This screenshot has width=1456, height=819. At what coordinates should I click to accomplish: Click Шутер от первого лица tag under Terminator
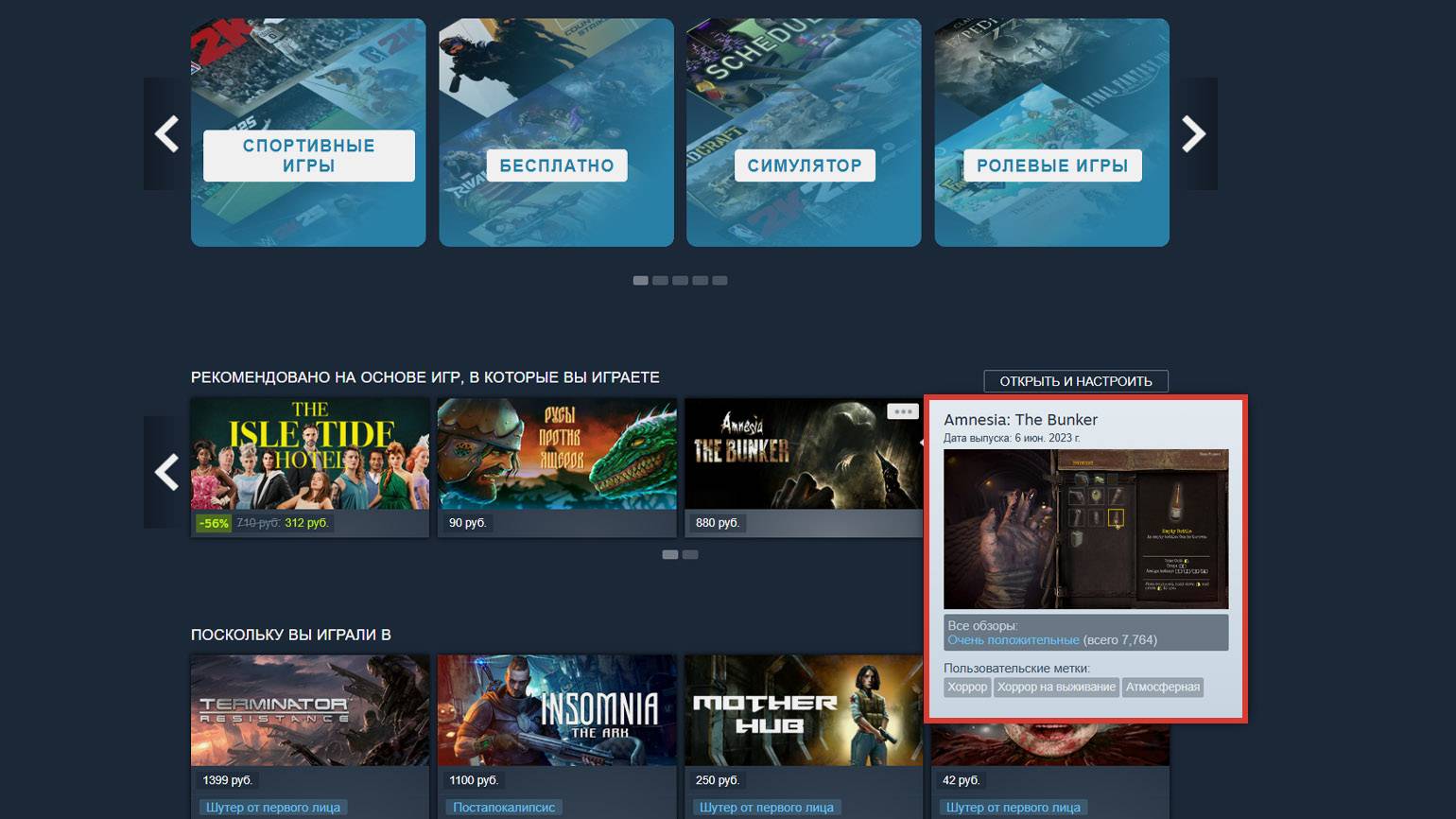click(x=273, y=808)
